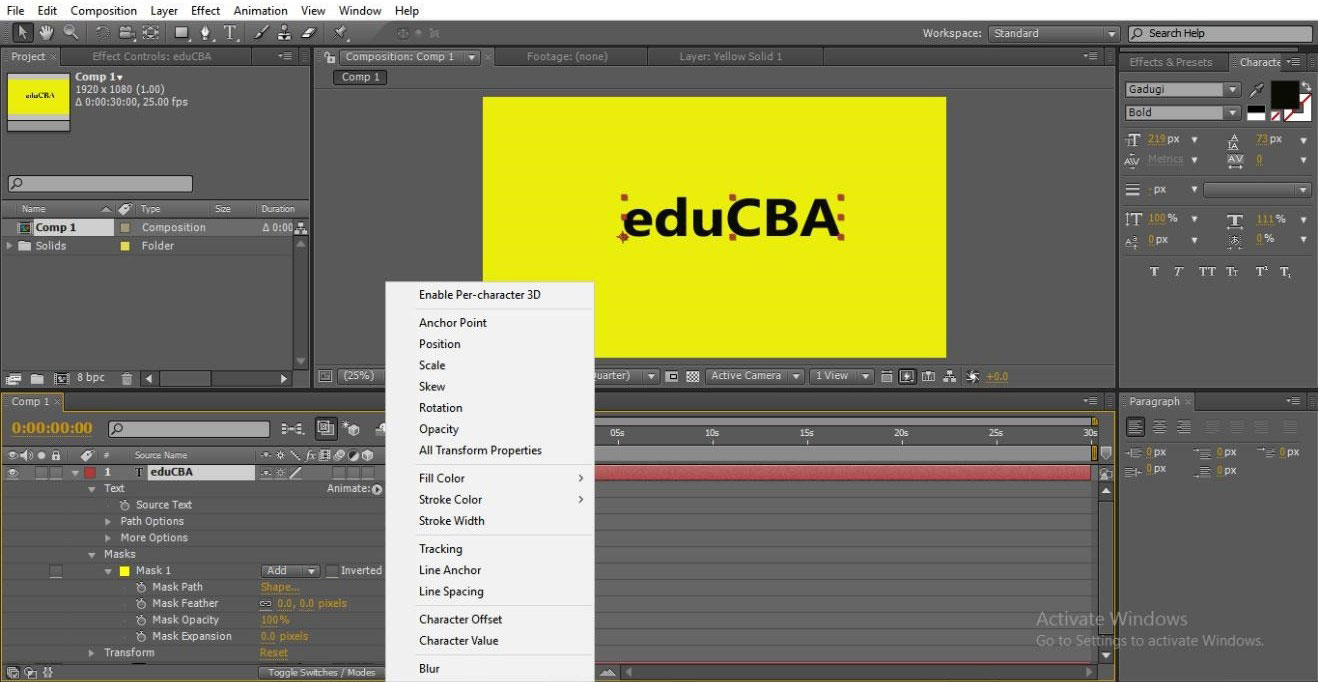Choose Enable Per-character 3D from menu
This screenshot has height=682, width=1318.
480,295
